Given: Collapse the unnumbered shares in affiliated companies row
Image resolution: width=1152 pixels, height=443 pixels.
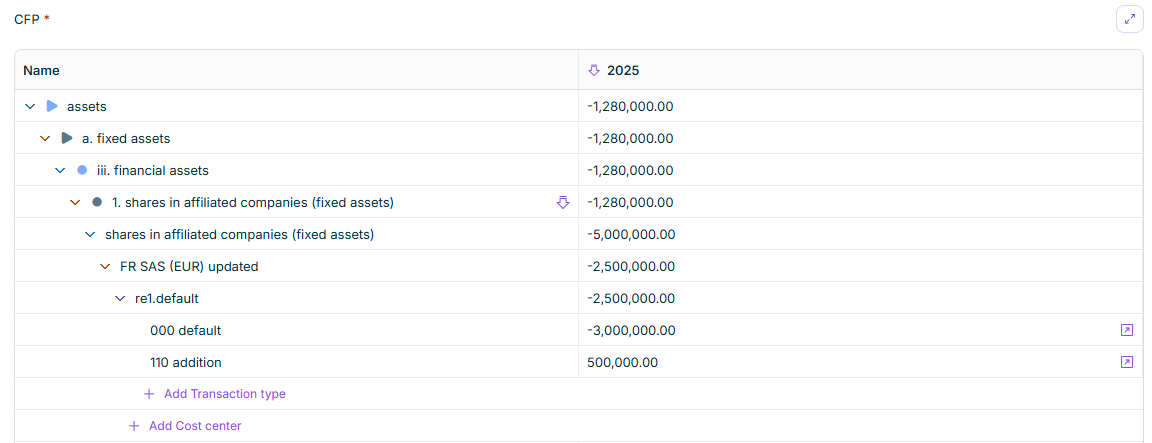Looking at the screenshot, I should (x=90, y=234).
